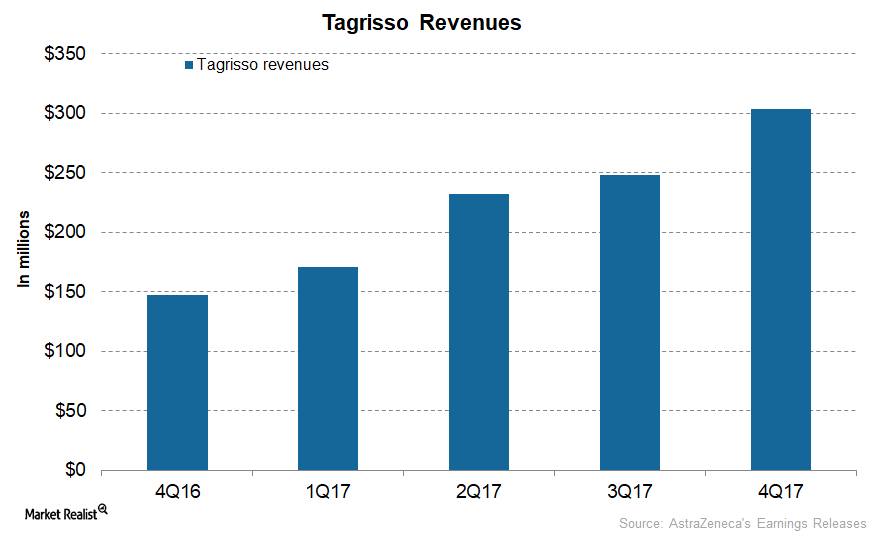Select the '1Q17' category label

[328, 492]
